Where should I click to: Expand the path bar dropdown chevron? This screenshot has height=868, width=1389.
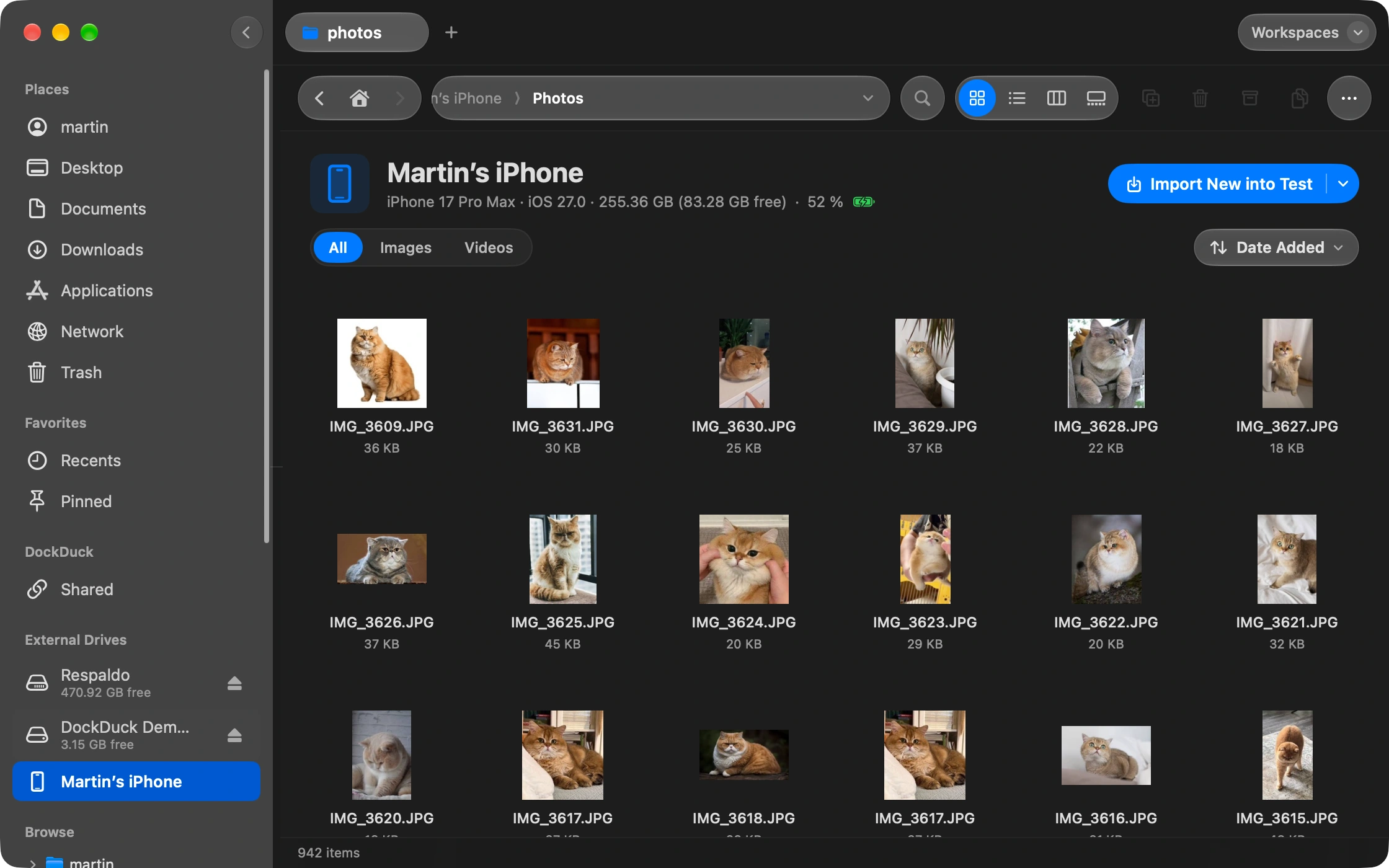coord(868,98)
